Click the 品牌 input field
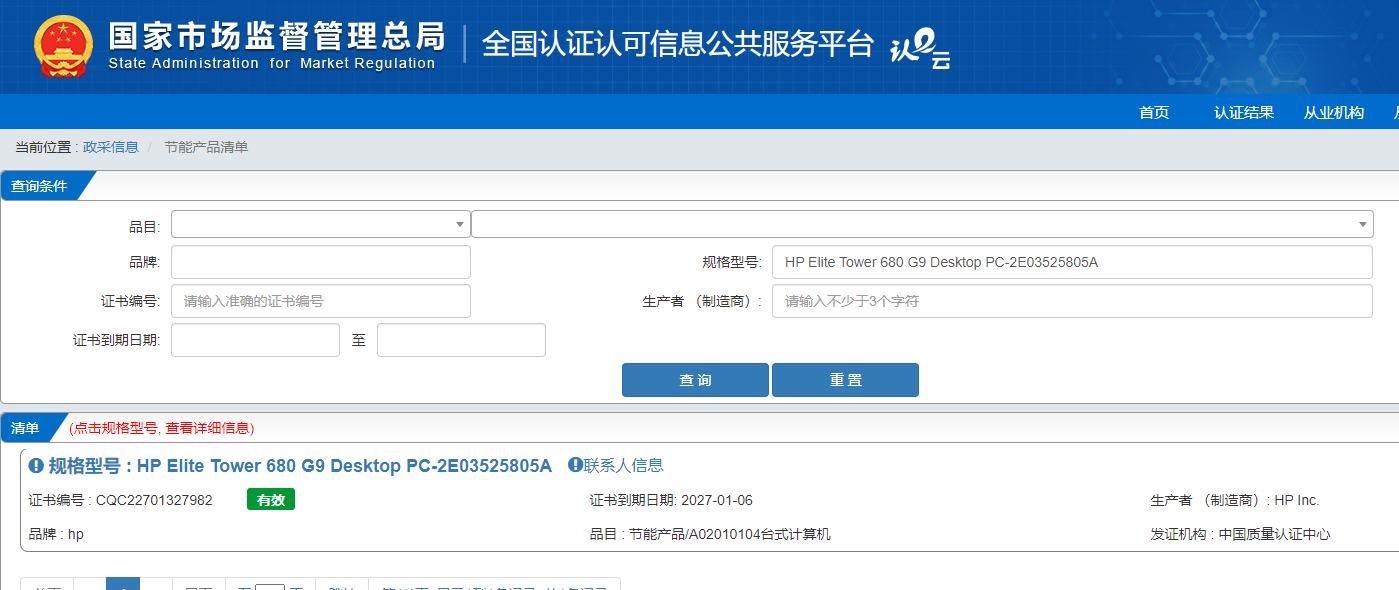Viewport: 1399px width, 590px height. click(x=320, y=262)
